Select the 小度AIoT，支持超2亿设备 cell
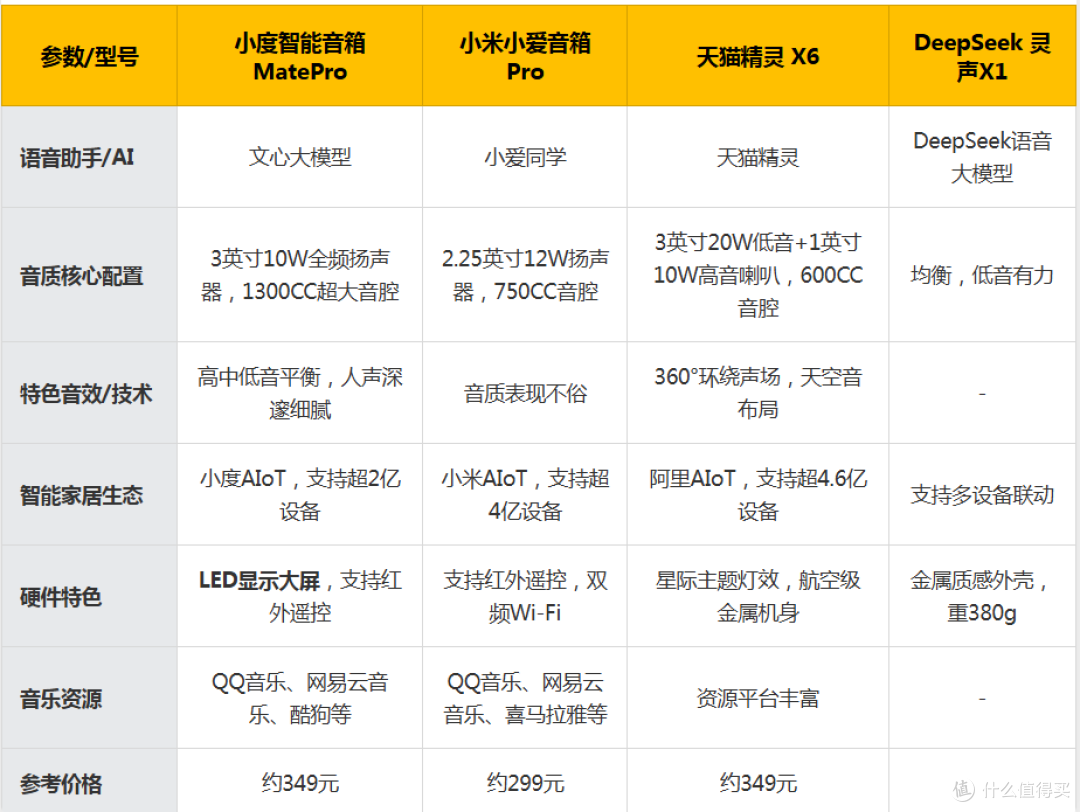The width and height of the screenshot is (1080, 812). (x=300, y=495)
